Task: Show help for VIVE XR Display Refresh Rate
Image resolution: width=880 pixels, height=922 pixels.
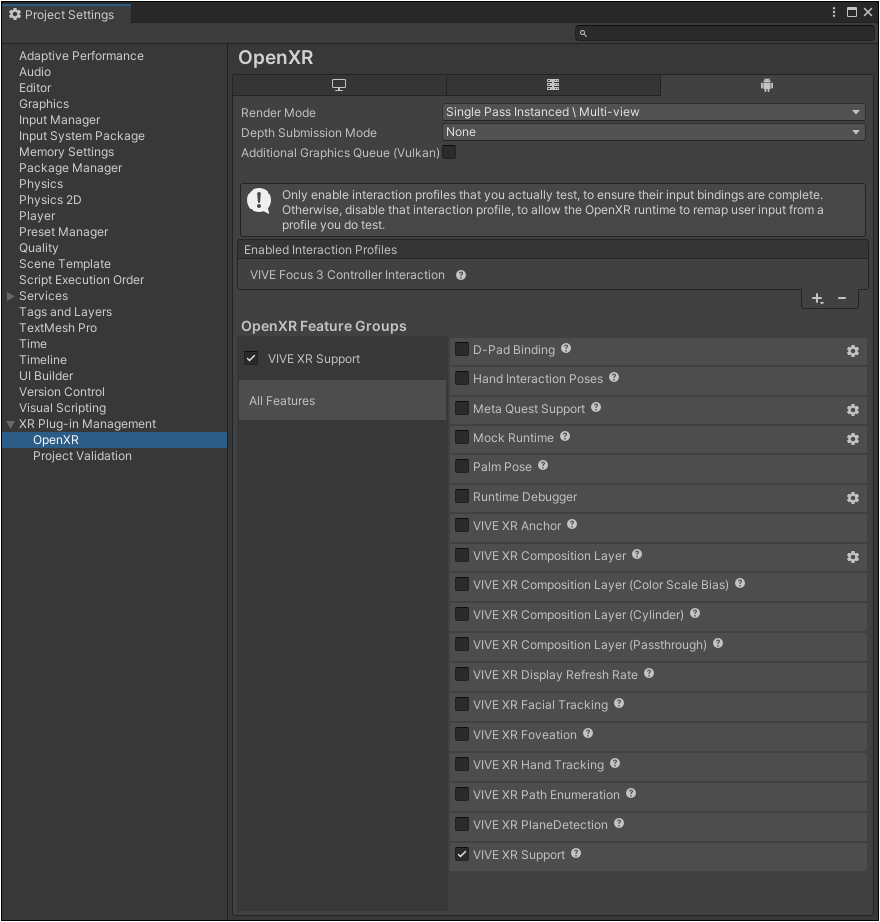Action: click(x=649, y=673)
